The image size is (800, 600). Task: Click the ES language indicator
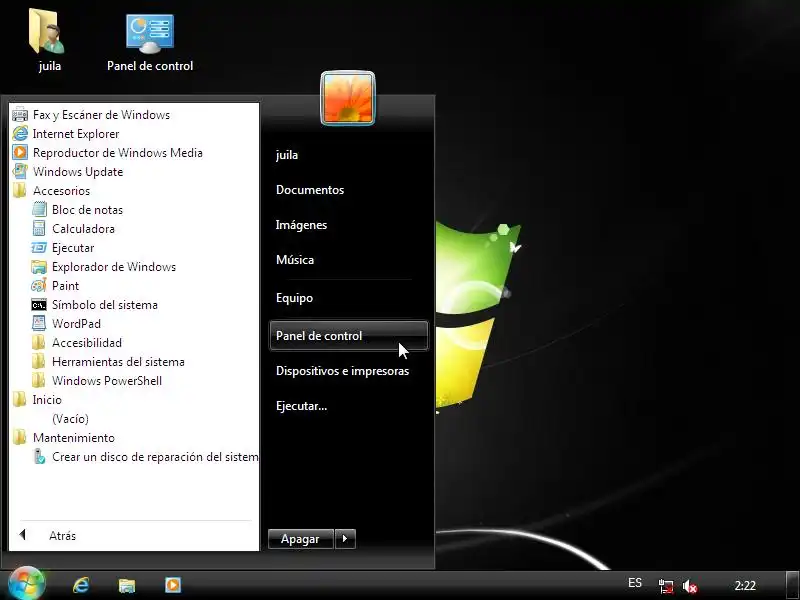tap(635, 583)
